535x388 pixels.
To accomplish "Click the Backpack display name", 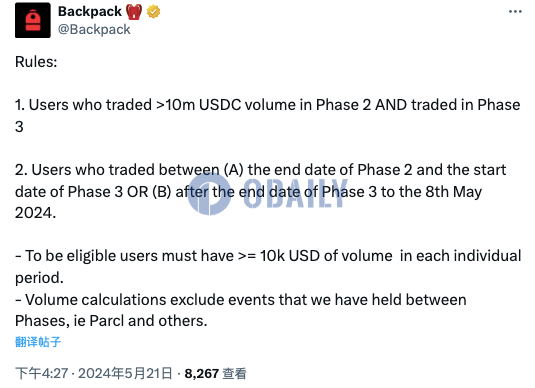I will pyautogui.click(x=90, y=12).
